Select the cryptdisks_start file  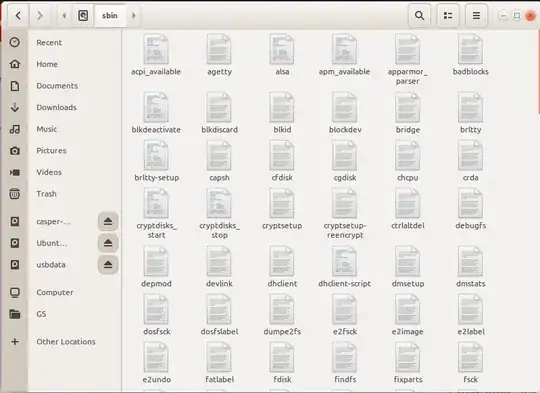(156, 214)
